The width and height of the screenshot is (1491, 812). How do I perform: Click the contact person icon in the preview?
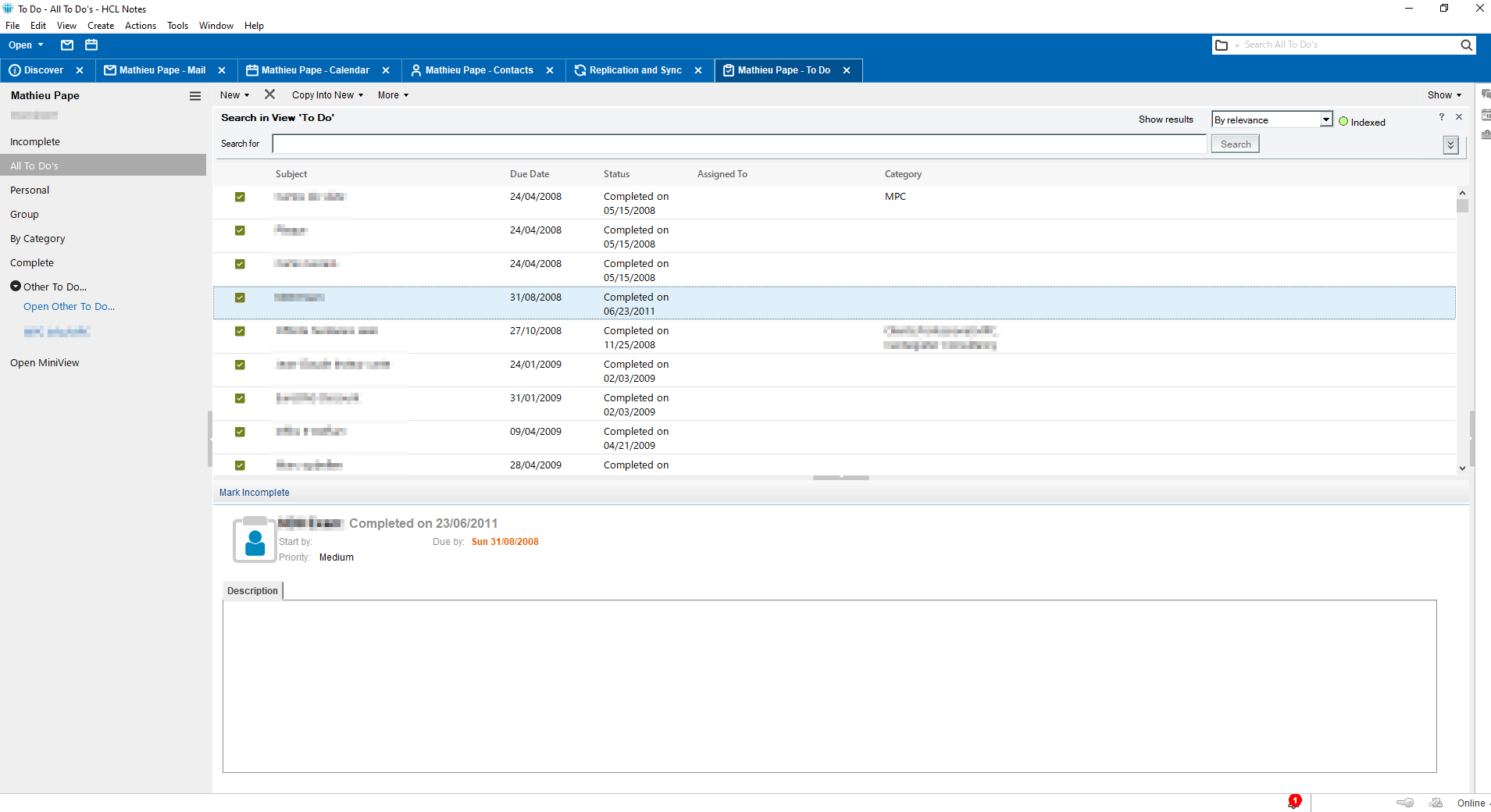tap(255, 540)
